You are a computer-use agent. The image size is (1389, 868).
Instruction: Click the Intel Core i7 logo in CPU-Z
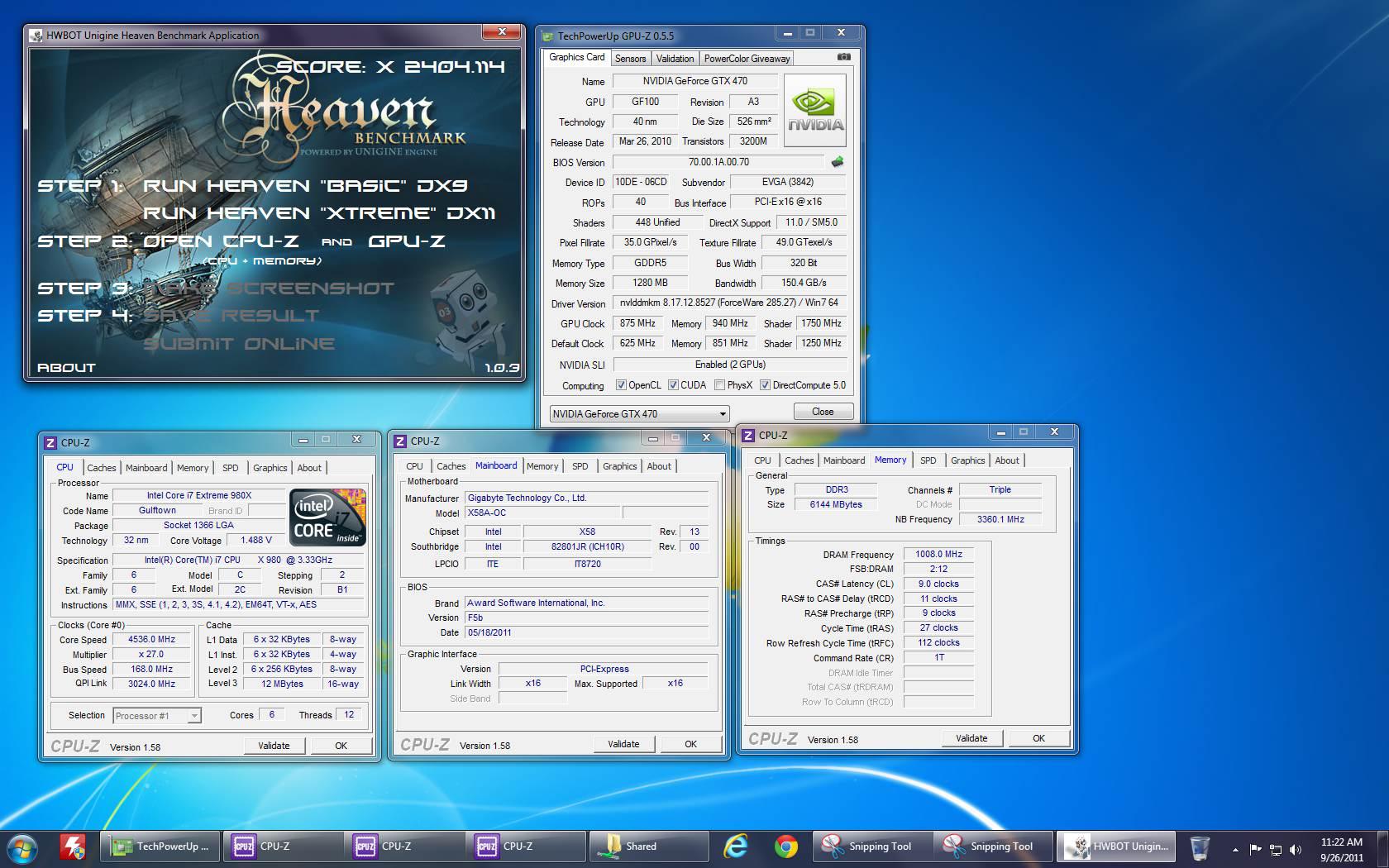[327, 517]
